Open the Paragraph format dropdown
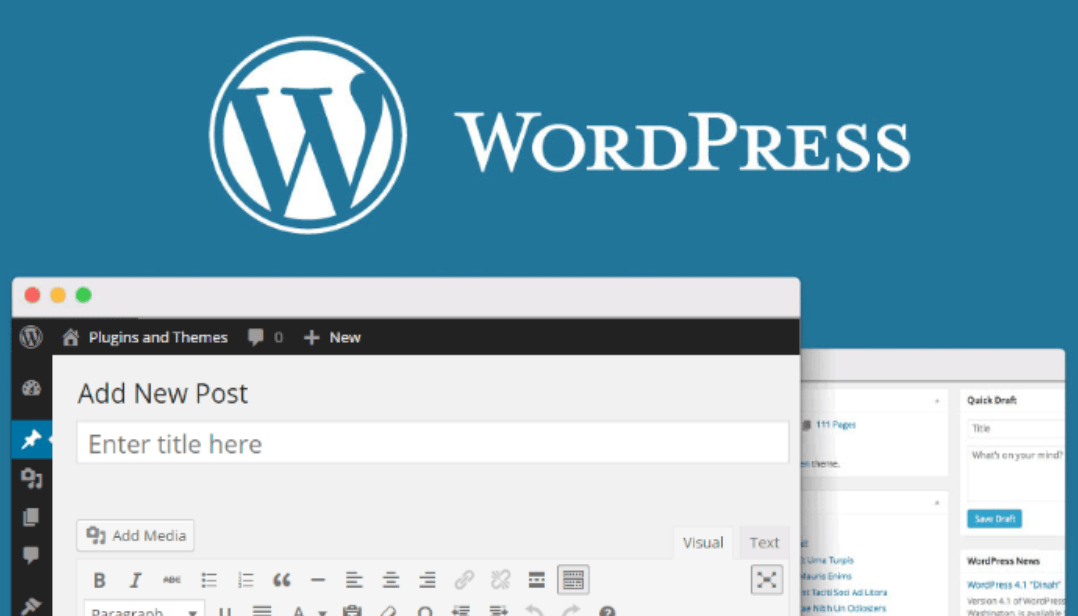This screenshot has width=1078, height=616. pyautogui.click(x=143, y=610)
